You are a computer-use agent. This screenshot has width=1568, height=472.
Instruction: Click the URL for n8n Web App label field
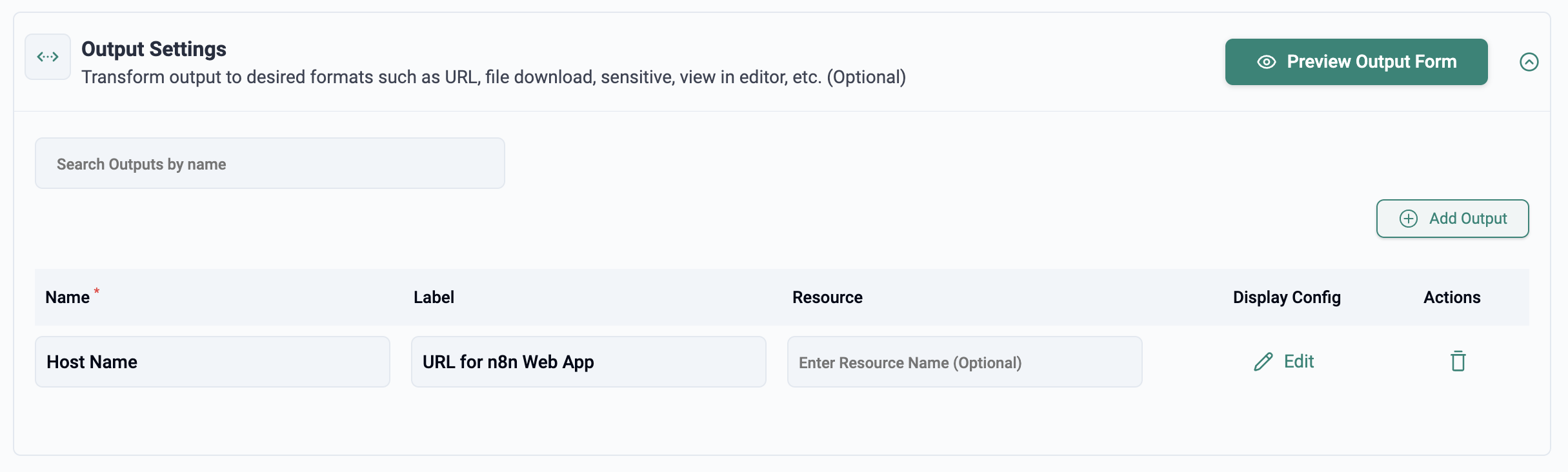tap(588, 362)
